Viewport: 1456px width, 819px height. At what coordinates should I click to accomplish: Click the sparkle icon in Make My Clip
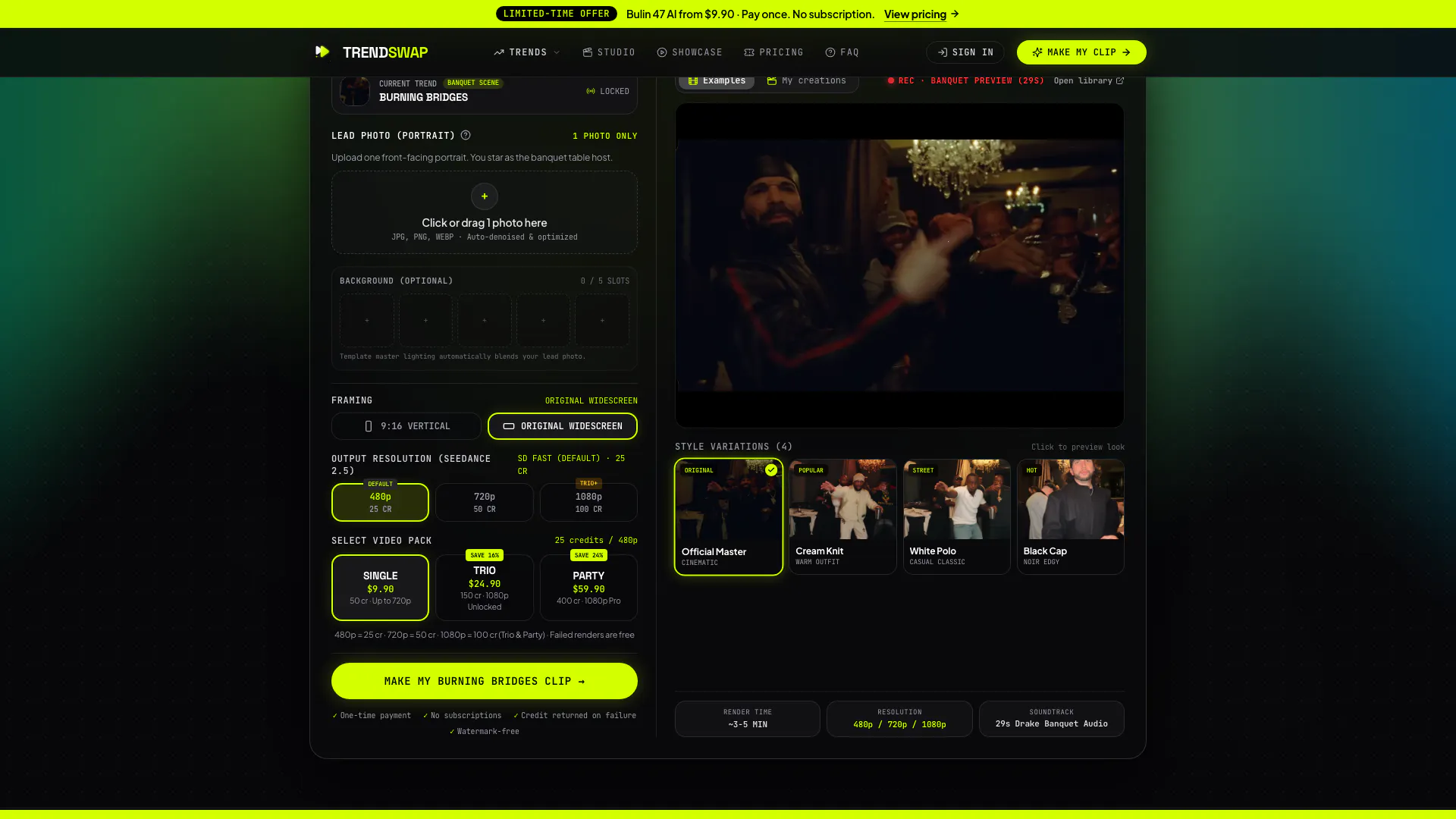pos(1037,52)
